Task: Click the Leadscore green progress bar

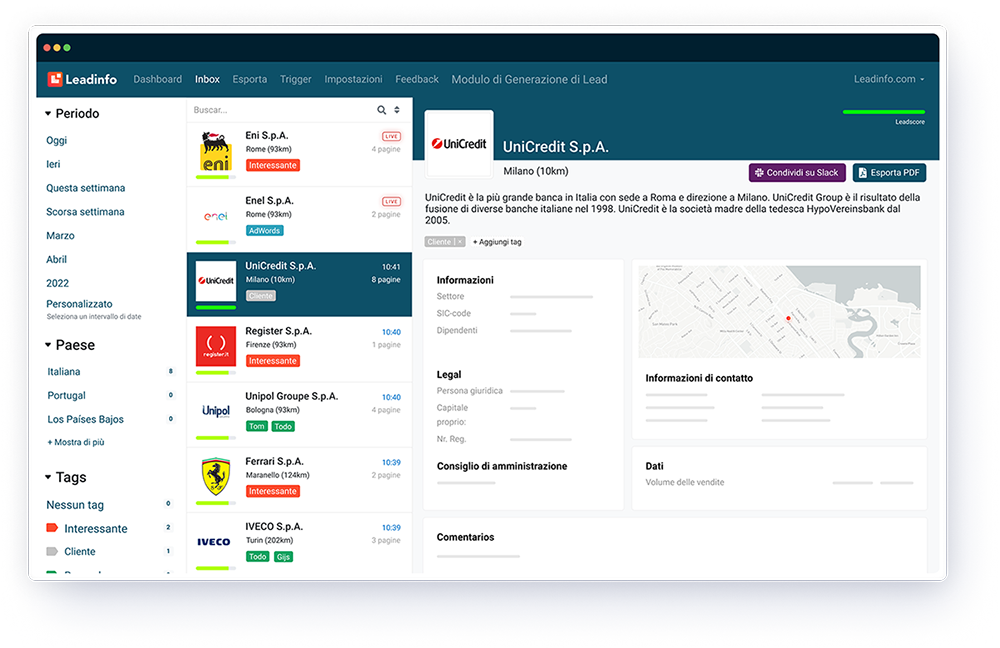Action: pos(884,112)
